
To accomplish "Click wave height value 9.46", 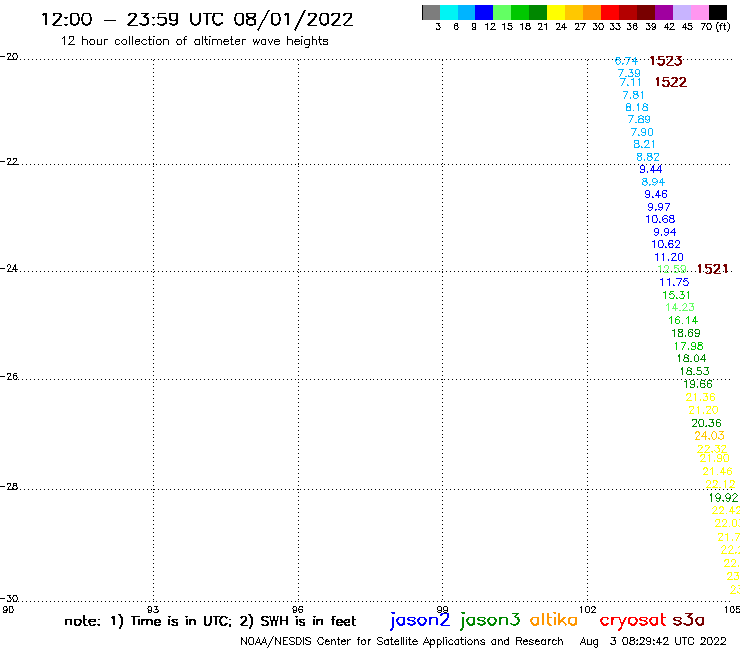I will click(x=656, y=194).
